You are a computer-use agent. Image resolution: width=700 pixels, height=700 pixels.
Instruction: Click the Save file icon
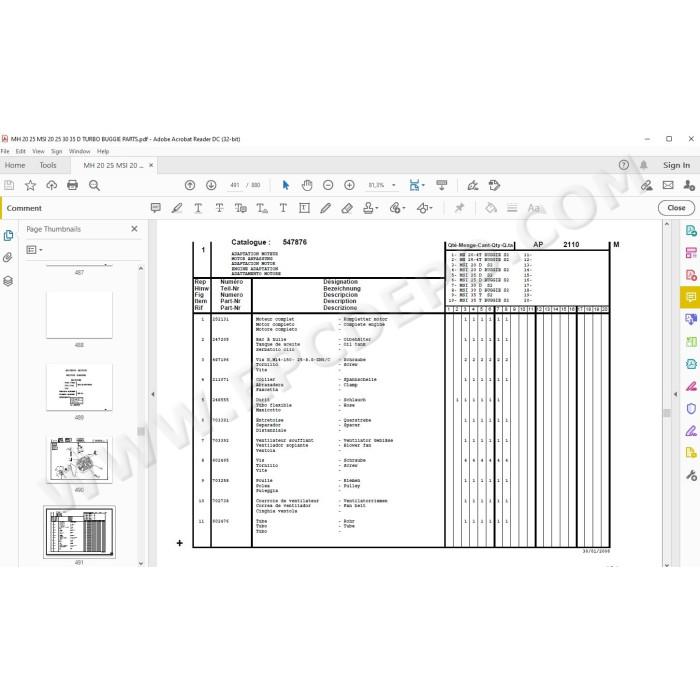9,185
